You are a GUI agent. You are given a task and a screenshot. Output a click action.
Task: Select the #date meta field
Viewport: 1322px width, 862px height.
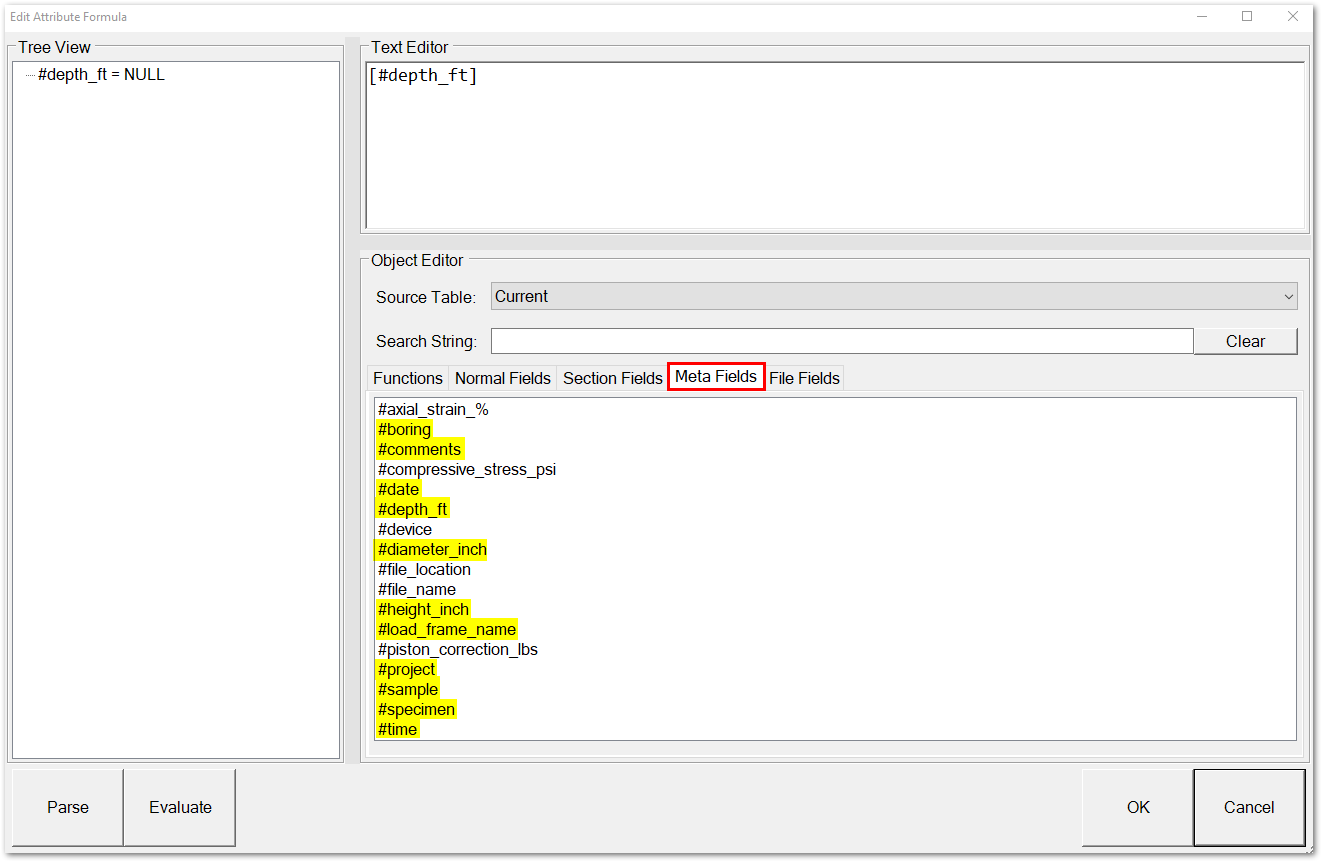pyautogui.click(x=398, y=489)
